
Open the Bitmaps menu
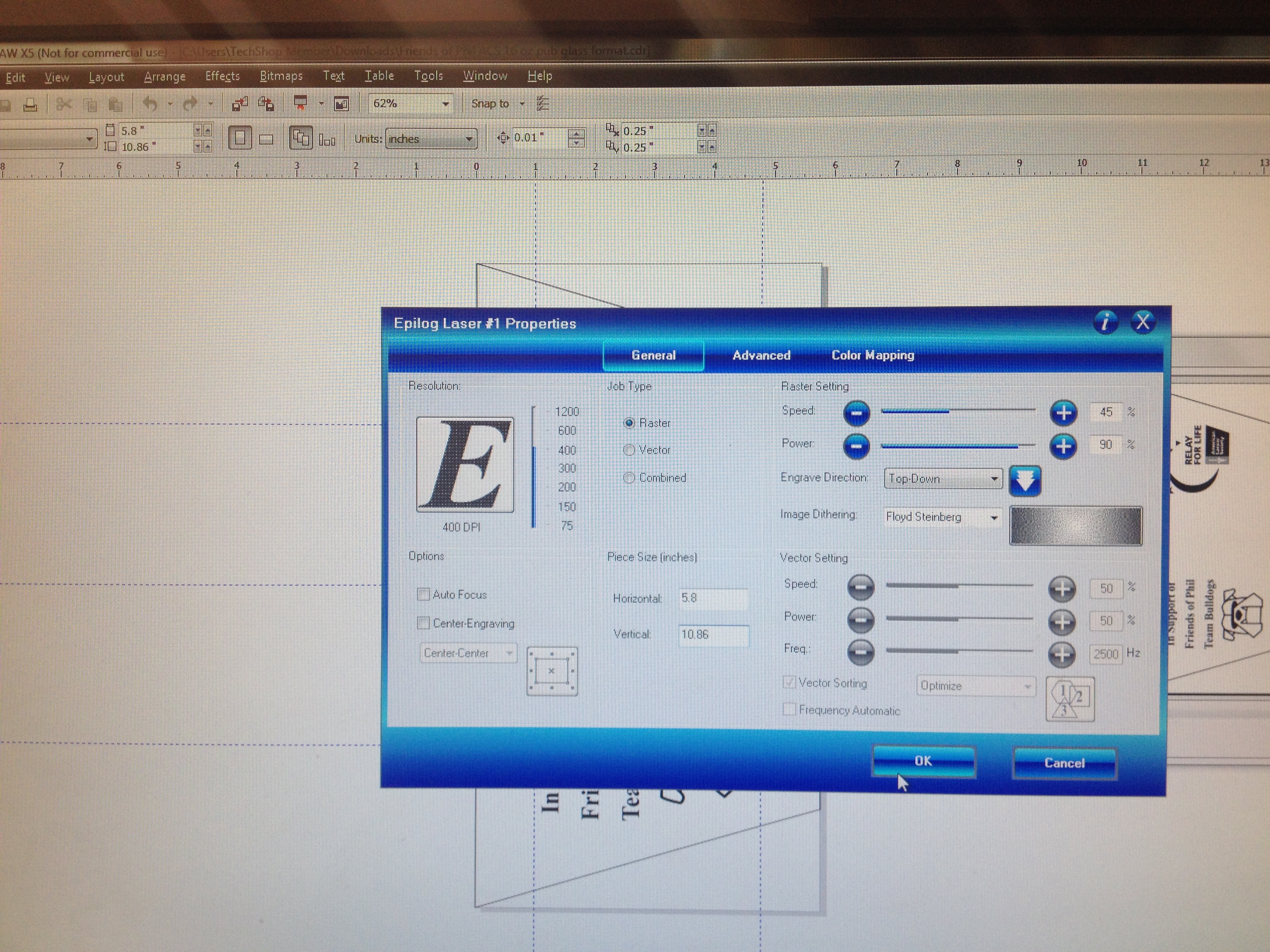coord(281,76)
